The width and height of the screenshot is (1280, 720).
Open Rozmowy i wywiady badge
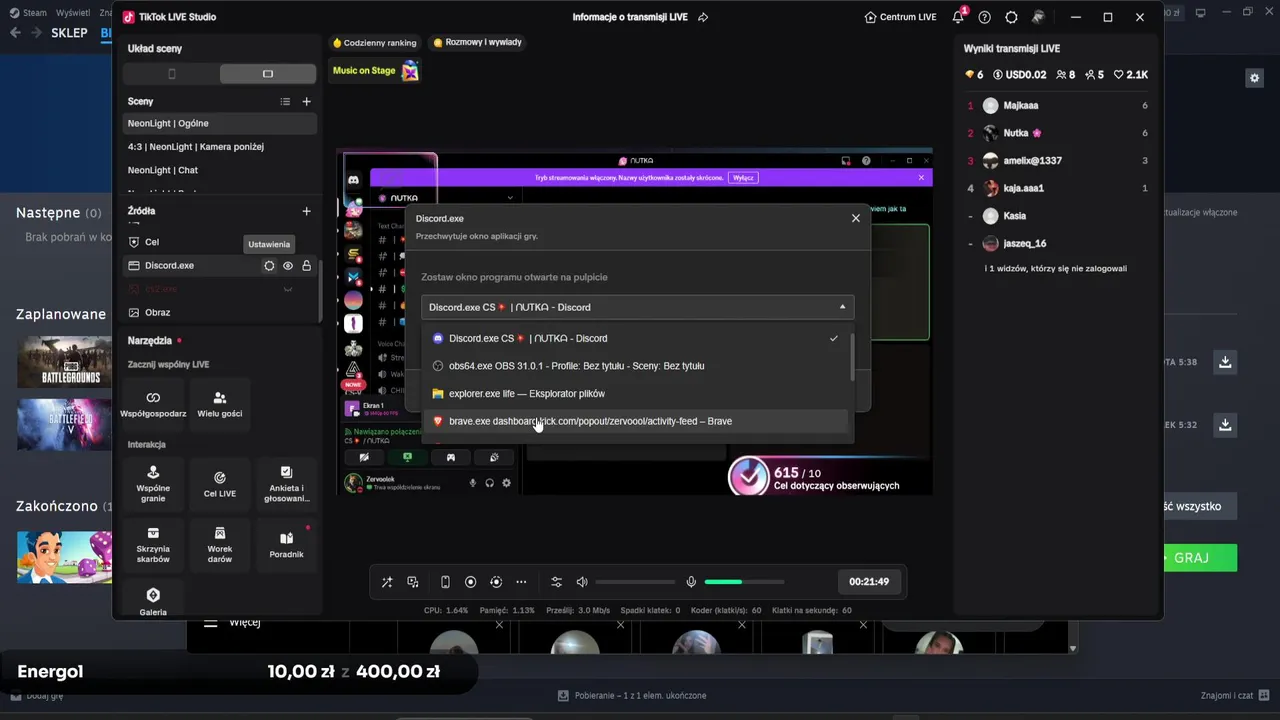478,43
